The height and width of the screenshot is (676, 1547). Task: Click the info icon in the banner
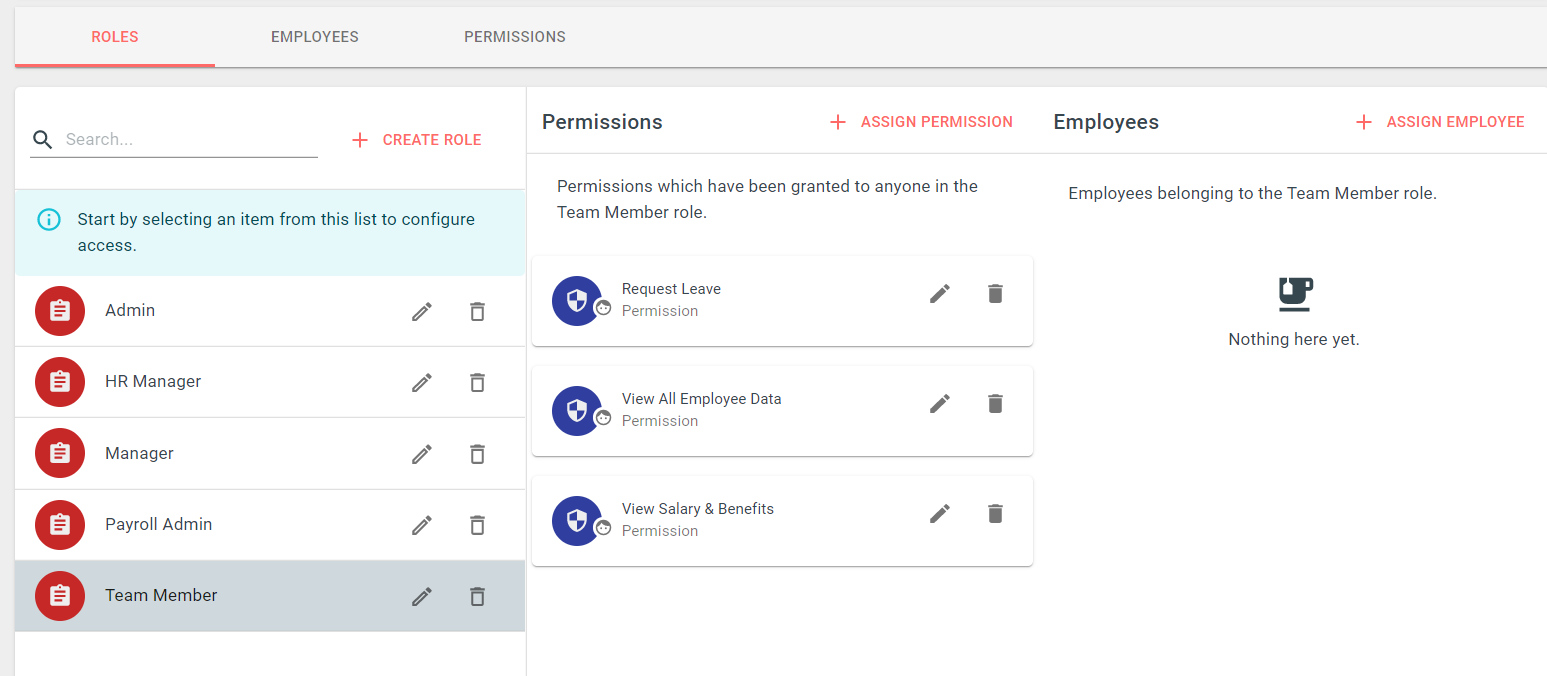click(48, 219)
